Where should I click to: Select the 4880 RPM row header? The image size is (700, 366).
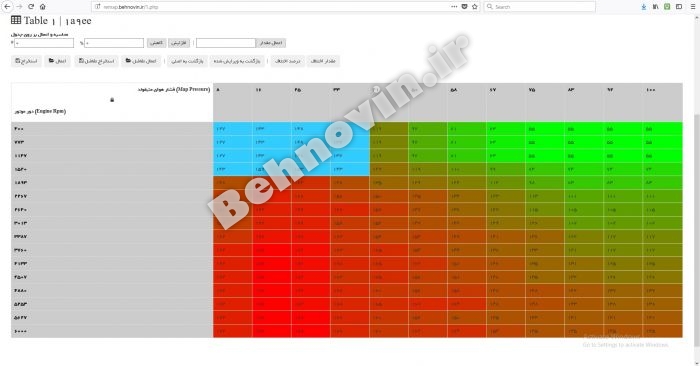112,291
